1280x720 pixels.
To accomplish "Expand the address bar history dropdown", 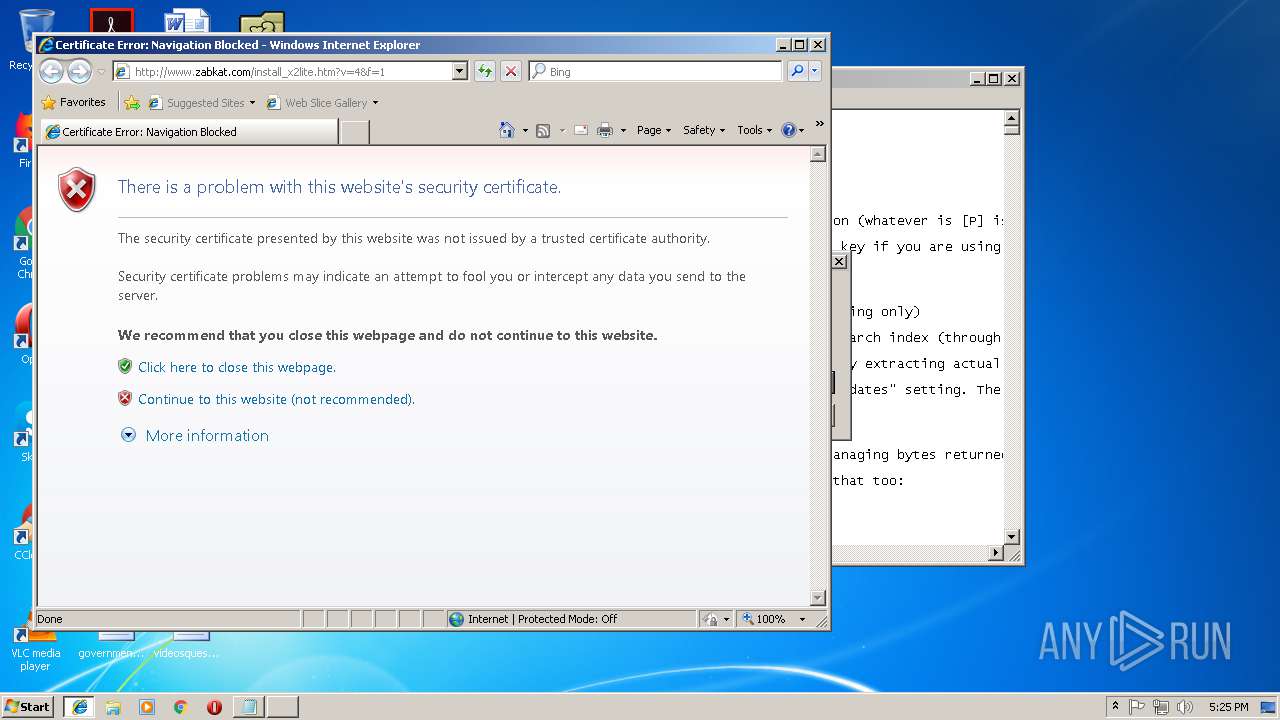I will click(x=460, y=71).
